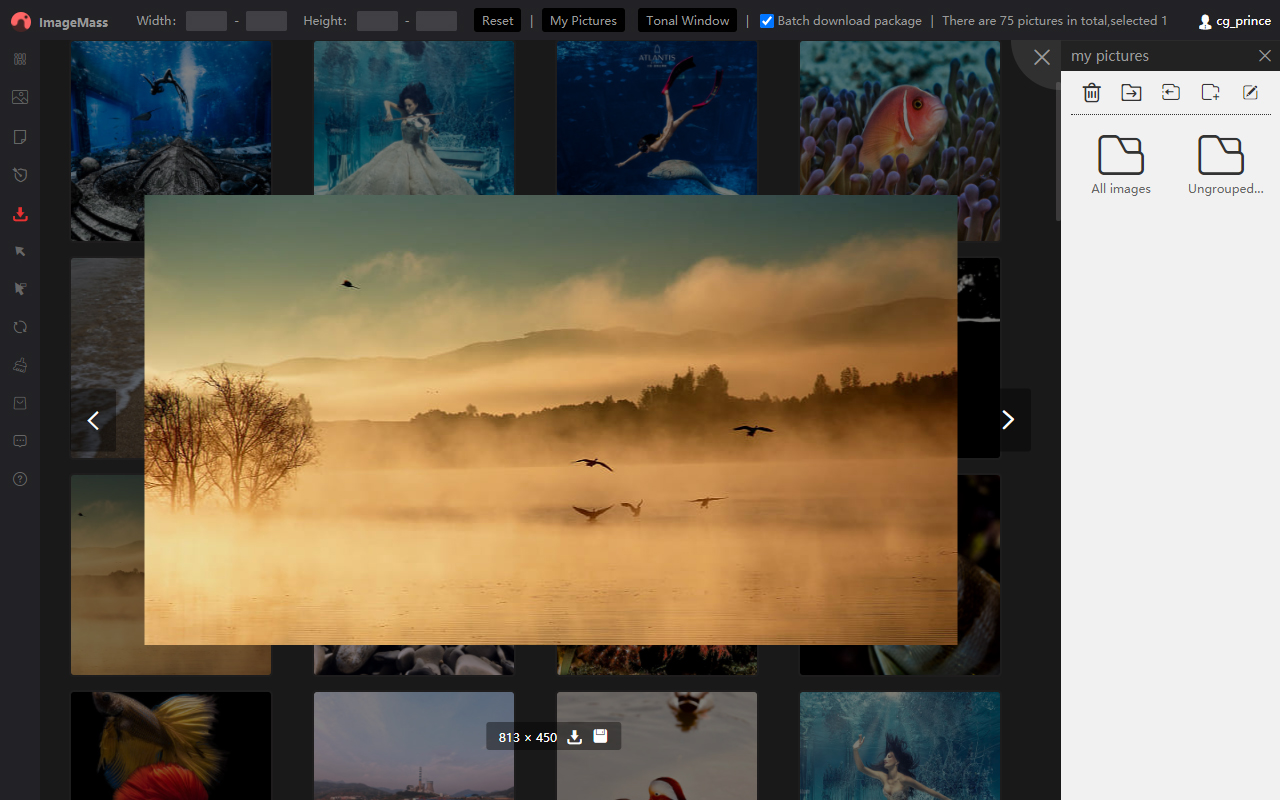Select the picture icon in left sidebar
The width and height of the screenshot is (1280, 800).
(20, 97)
